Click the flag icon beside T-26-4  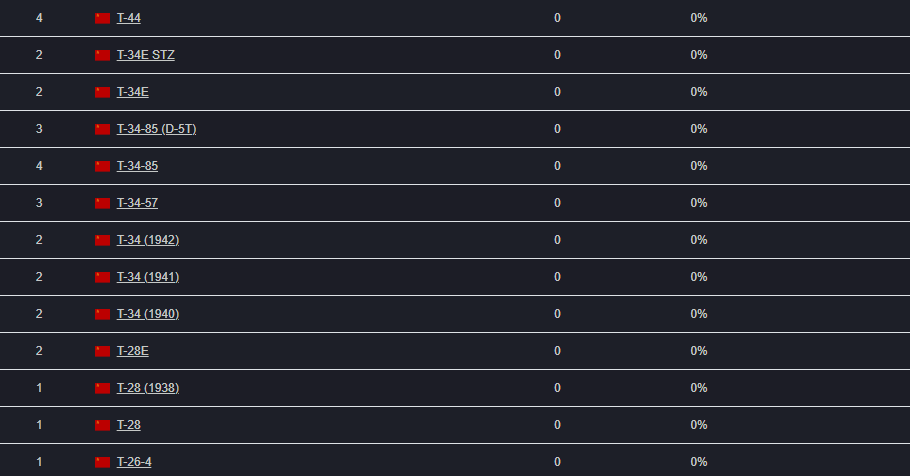(102, 462)
